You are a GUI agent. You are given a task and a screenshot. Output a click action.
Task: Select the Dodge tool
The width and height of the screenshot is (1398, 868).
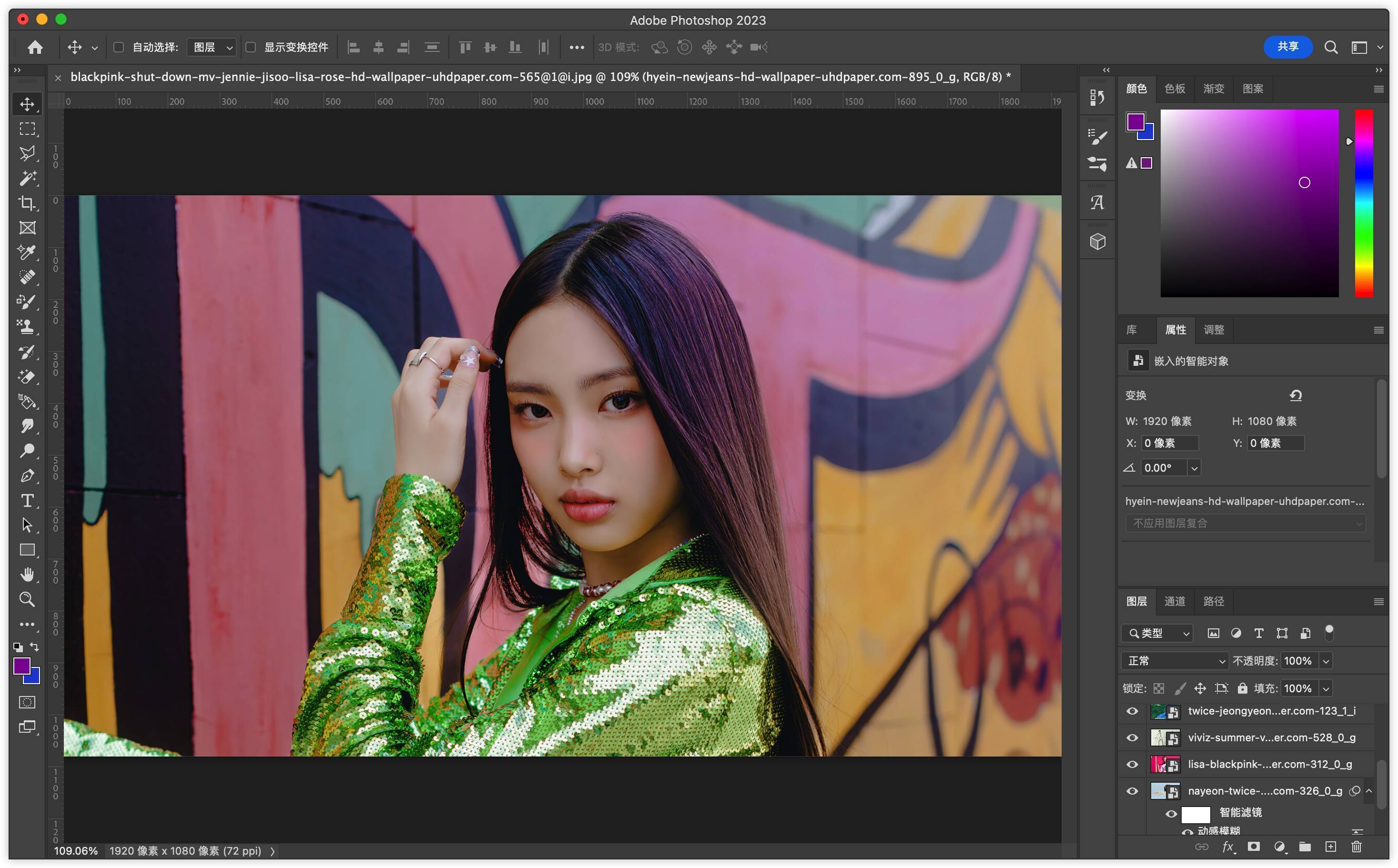[27, 451]
